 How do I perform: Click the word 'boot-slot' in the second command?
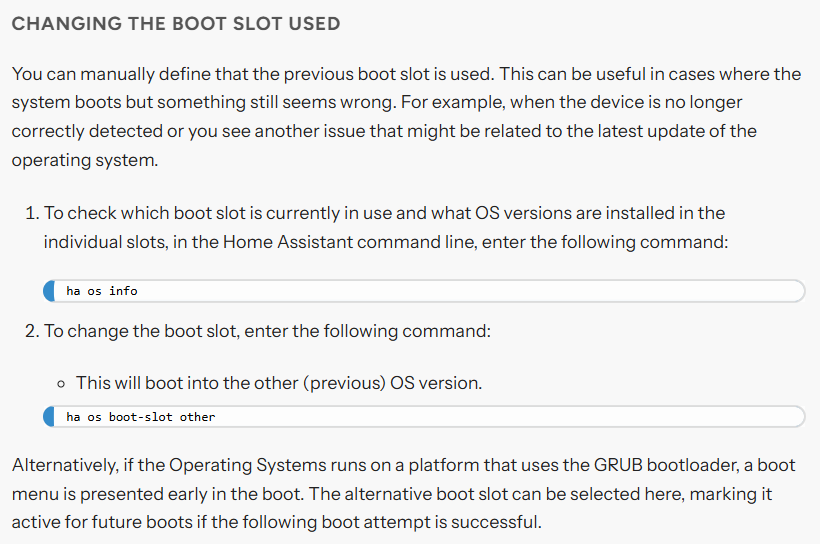coord(140,417)
